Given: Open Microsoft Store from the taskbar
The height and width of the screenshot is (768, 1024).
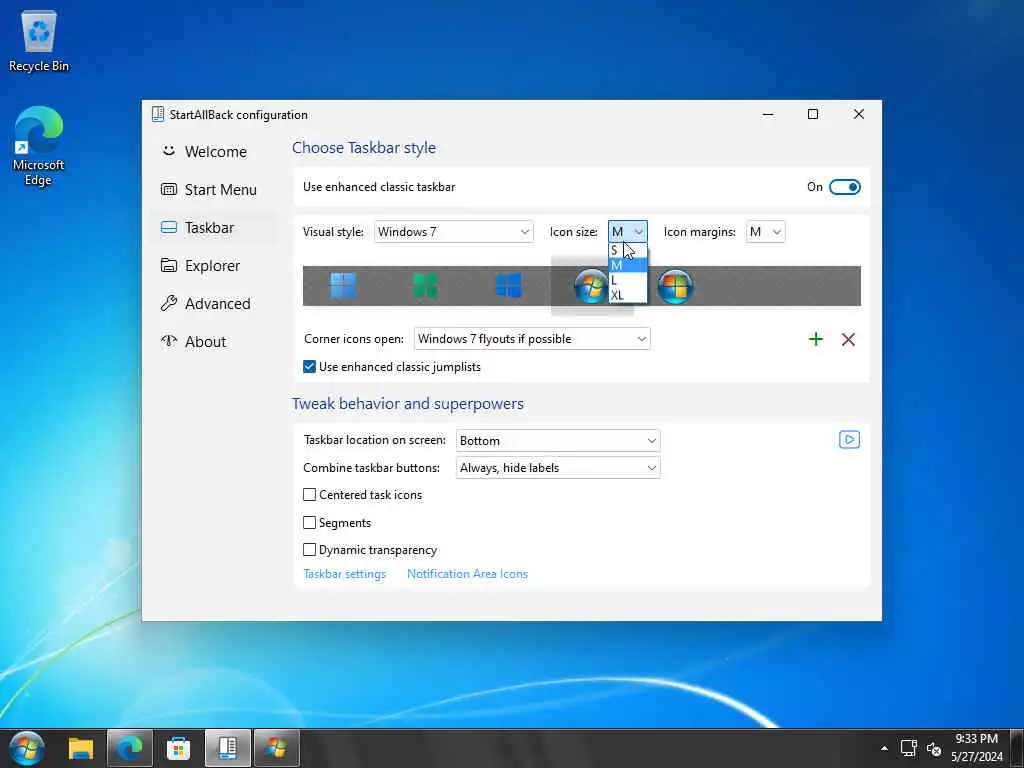Looking at the screenshot, I should tap(178, 748).
